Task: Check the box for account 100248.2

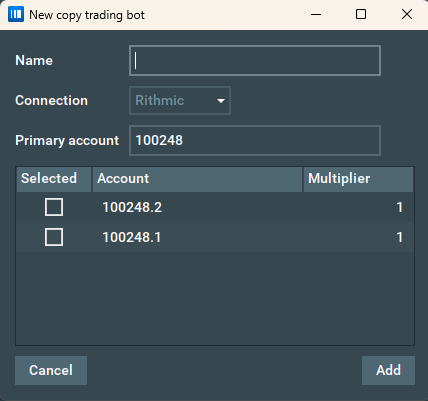Action: (54, 207)
